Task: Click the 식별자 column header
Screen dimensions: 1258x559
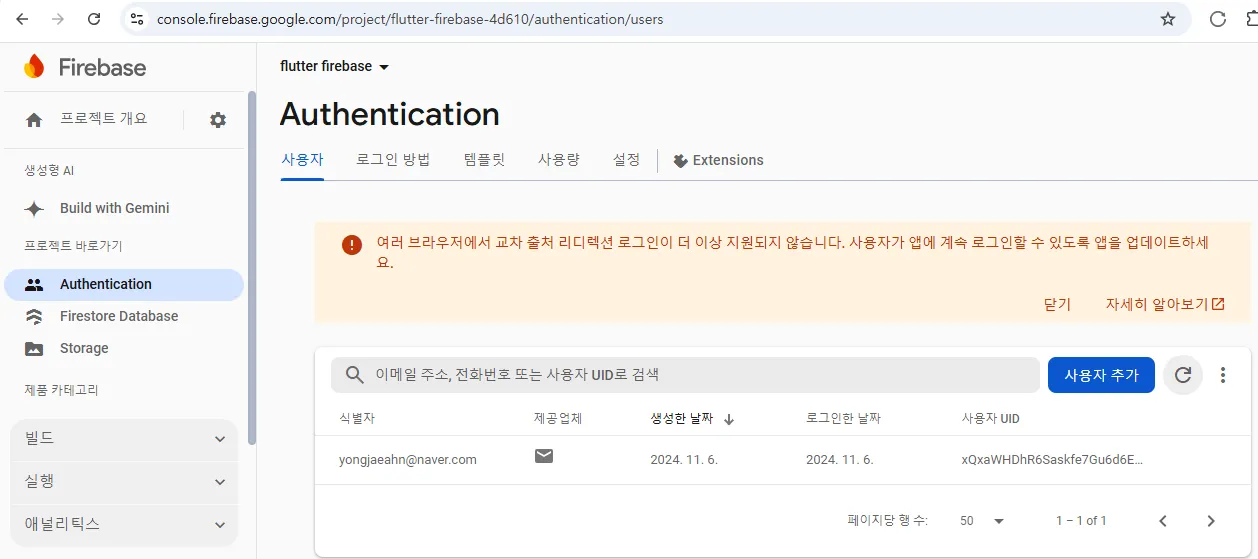Action: [357, 419]
